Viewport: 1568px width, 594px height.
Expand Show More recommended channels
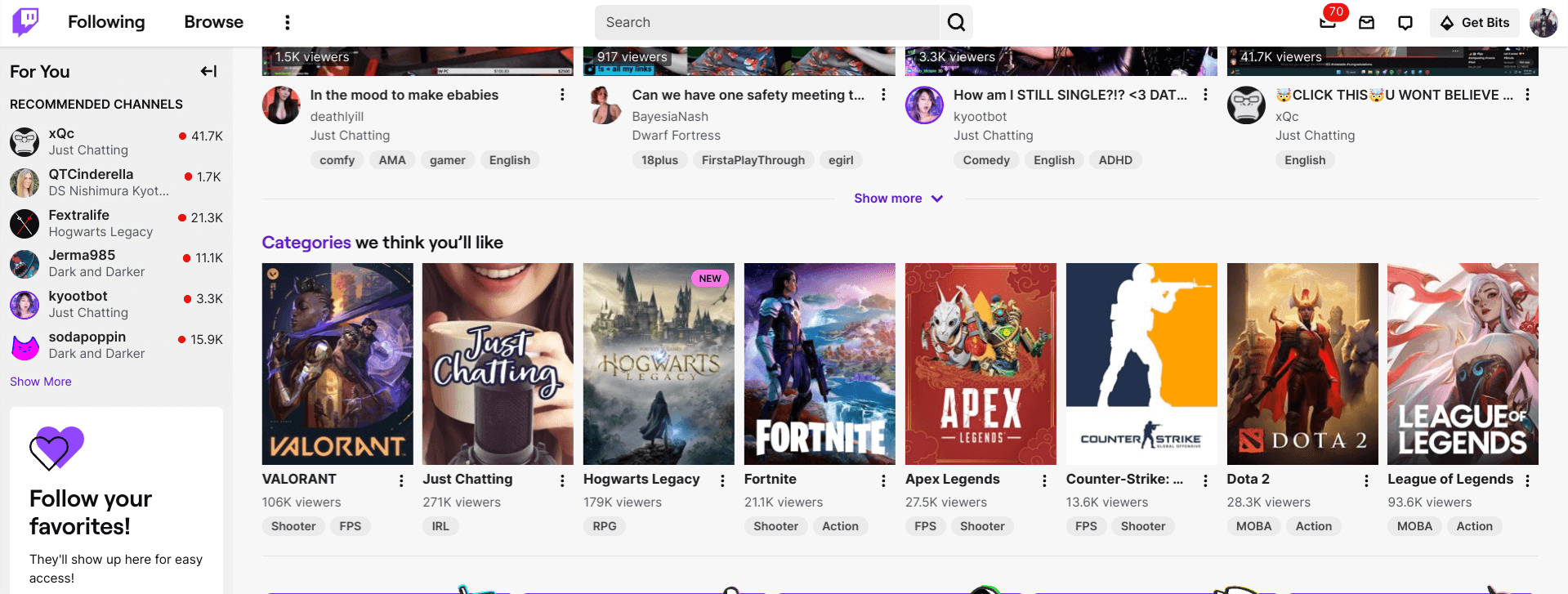click(x=41, y=382)
